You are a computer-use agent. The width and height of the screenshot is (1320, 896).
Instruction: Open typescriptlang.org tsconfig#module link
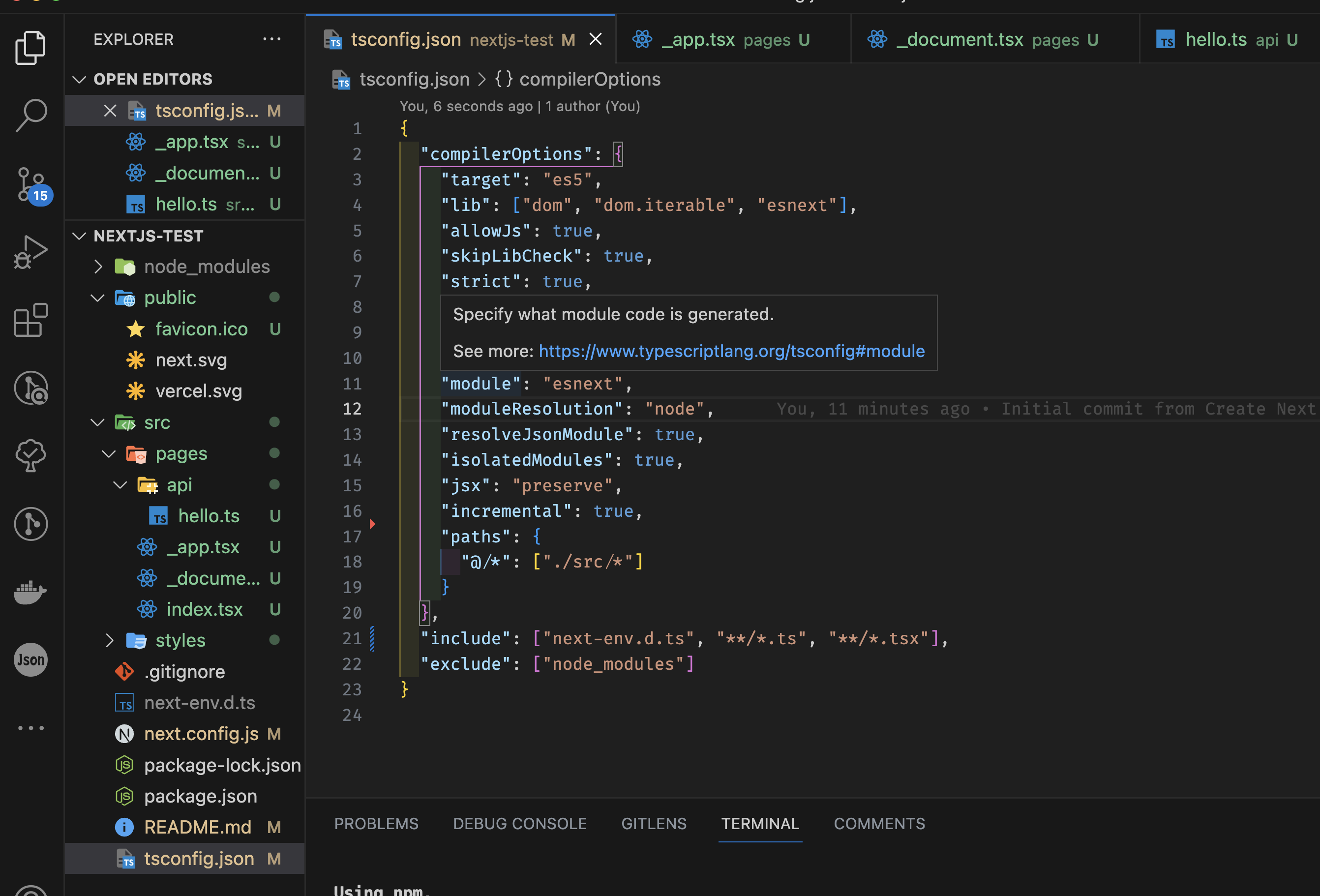pyautogui.click(x=731, y=351)
